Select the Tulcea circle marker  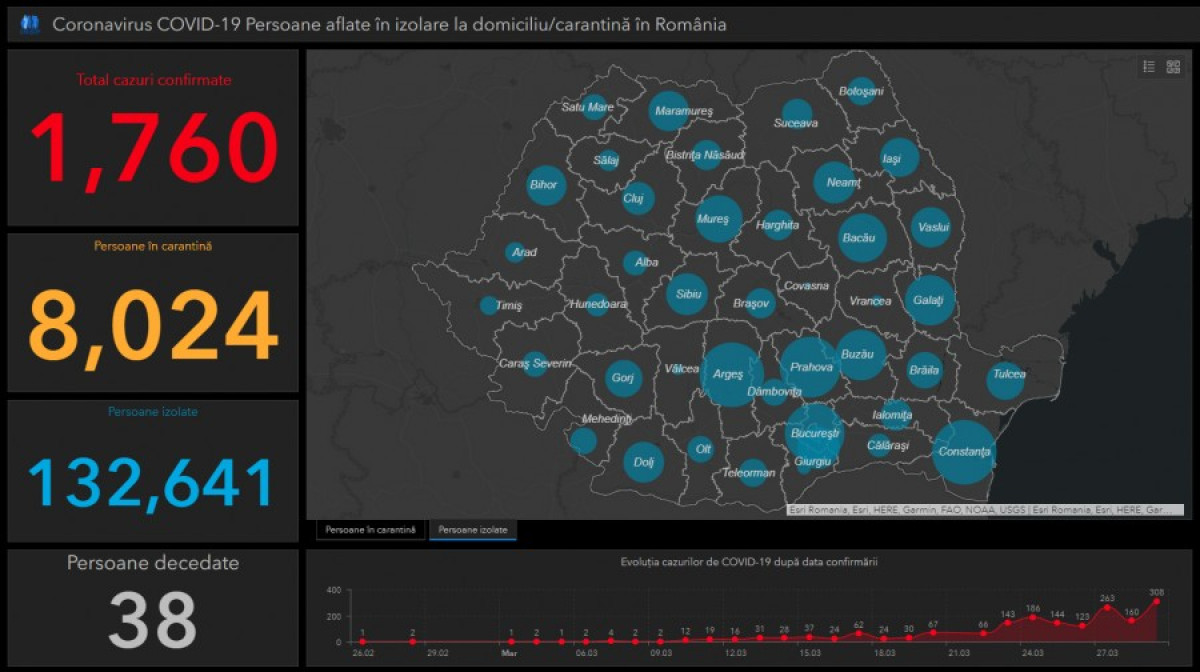coord(1005,380)
